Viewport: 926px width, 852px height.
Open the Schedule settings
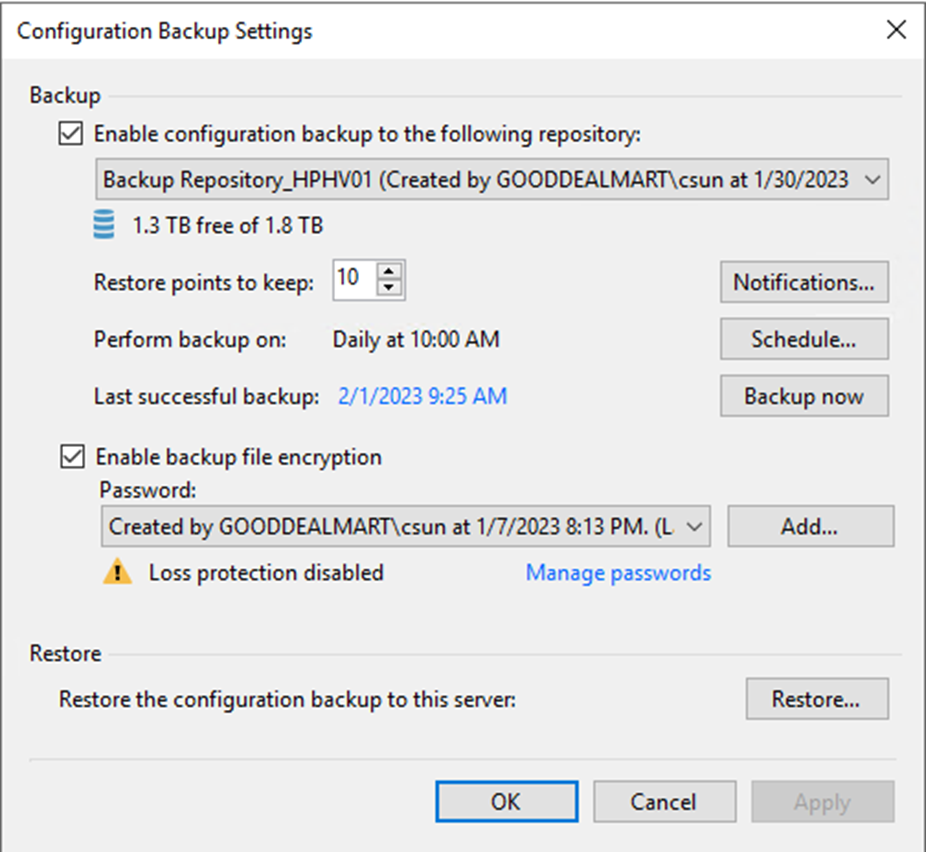point(804,339)
